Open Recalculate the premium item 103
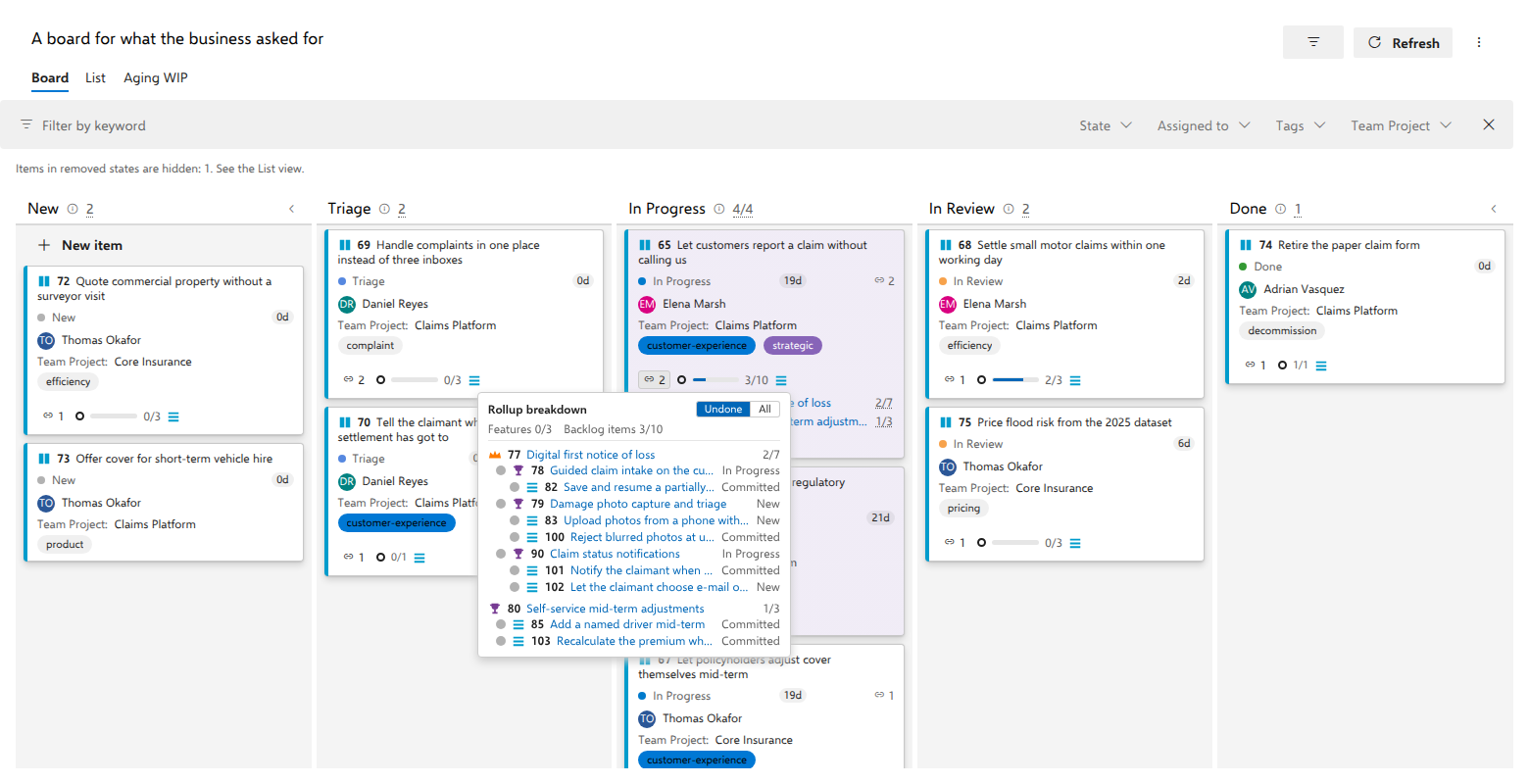Viewport: 1529px width, 784px height. tap(634, 641)
